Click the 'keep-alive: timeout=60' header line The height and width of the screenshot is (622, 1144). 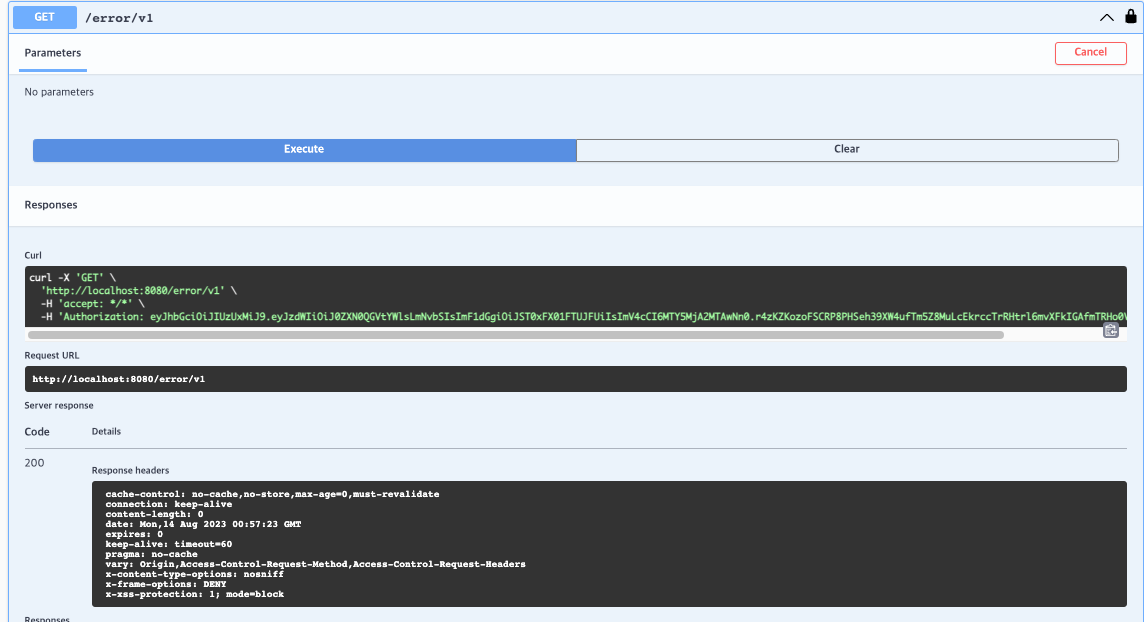169,545
